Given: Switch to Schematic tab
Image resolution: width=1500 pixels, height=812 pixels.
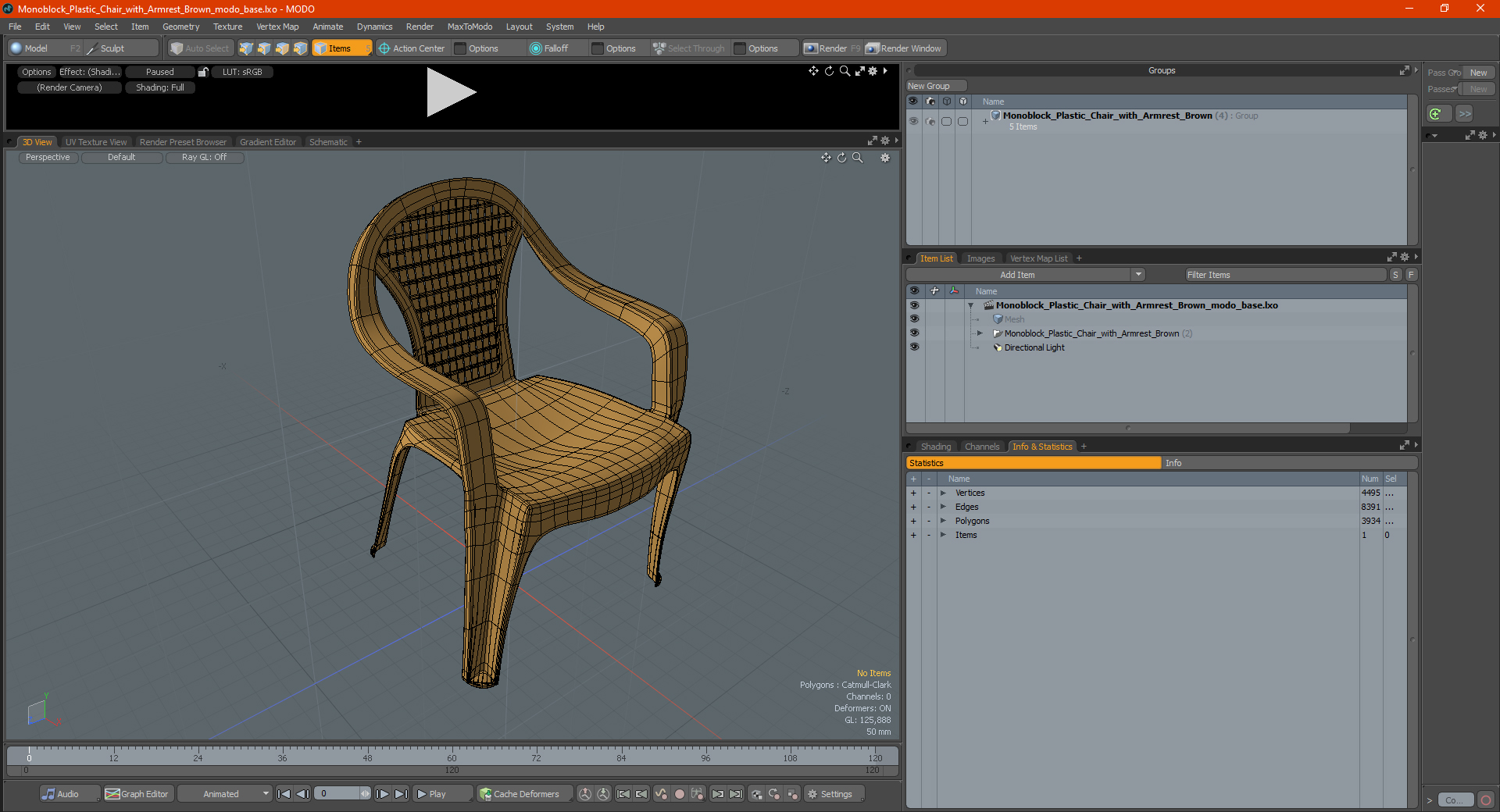Looking at the screenshot, I should pos(328,142).
